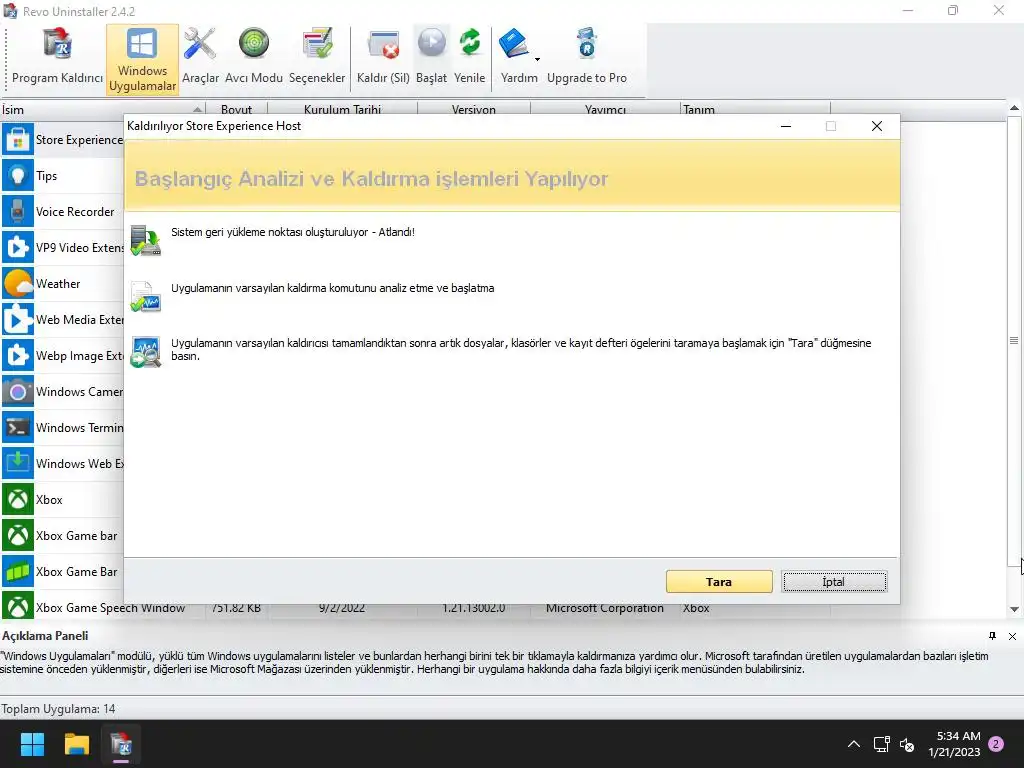Sort by Versiyon column header
This screenshot has width=1024, height=768.
coord(473,109)
